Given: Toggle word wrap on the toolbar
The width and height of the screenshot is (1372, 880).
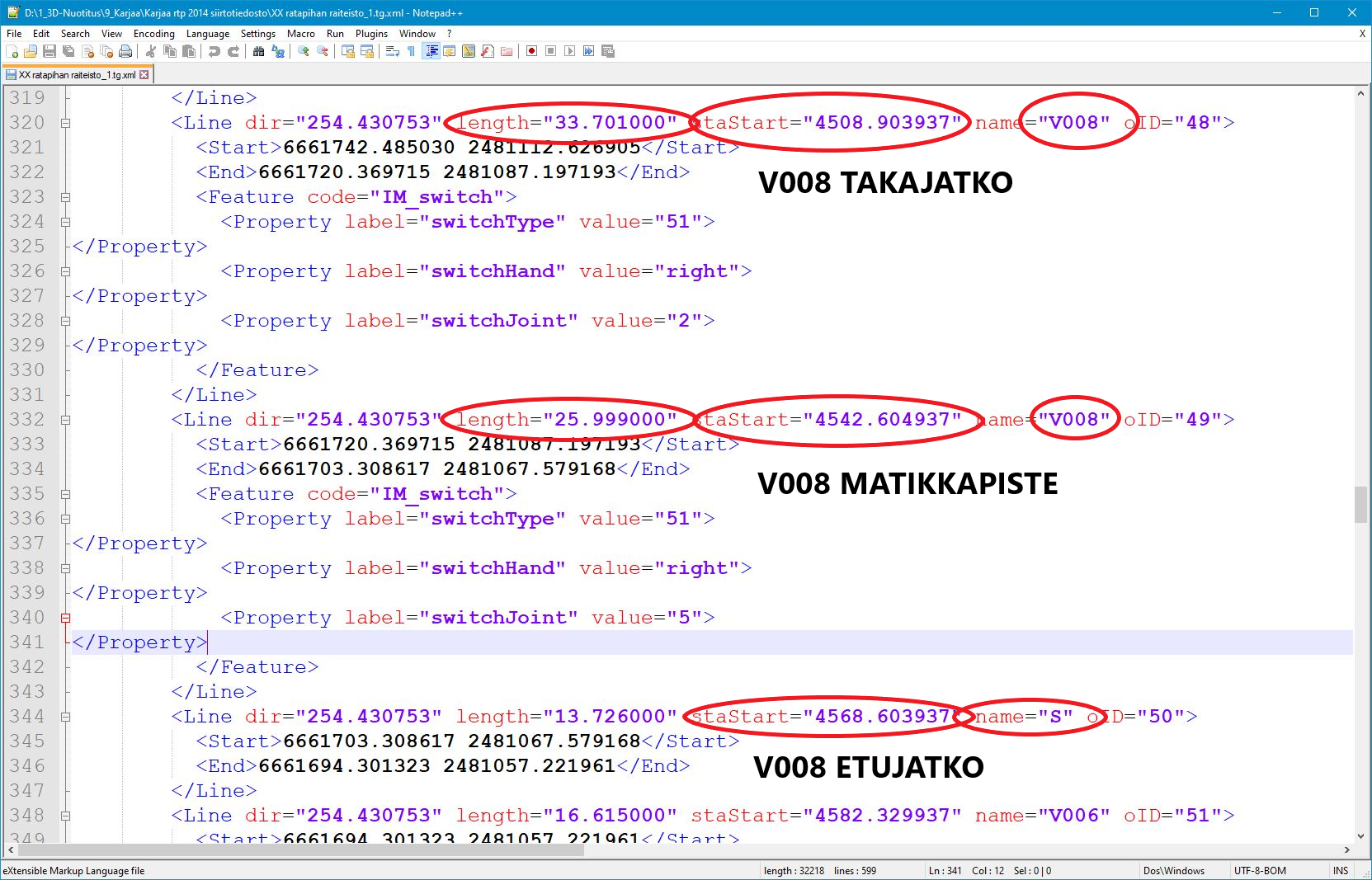Looking at the screenshot, I should click(393, 51).
